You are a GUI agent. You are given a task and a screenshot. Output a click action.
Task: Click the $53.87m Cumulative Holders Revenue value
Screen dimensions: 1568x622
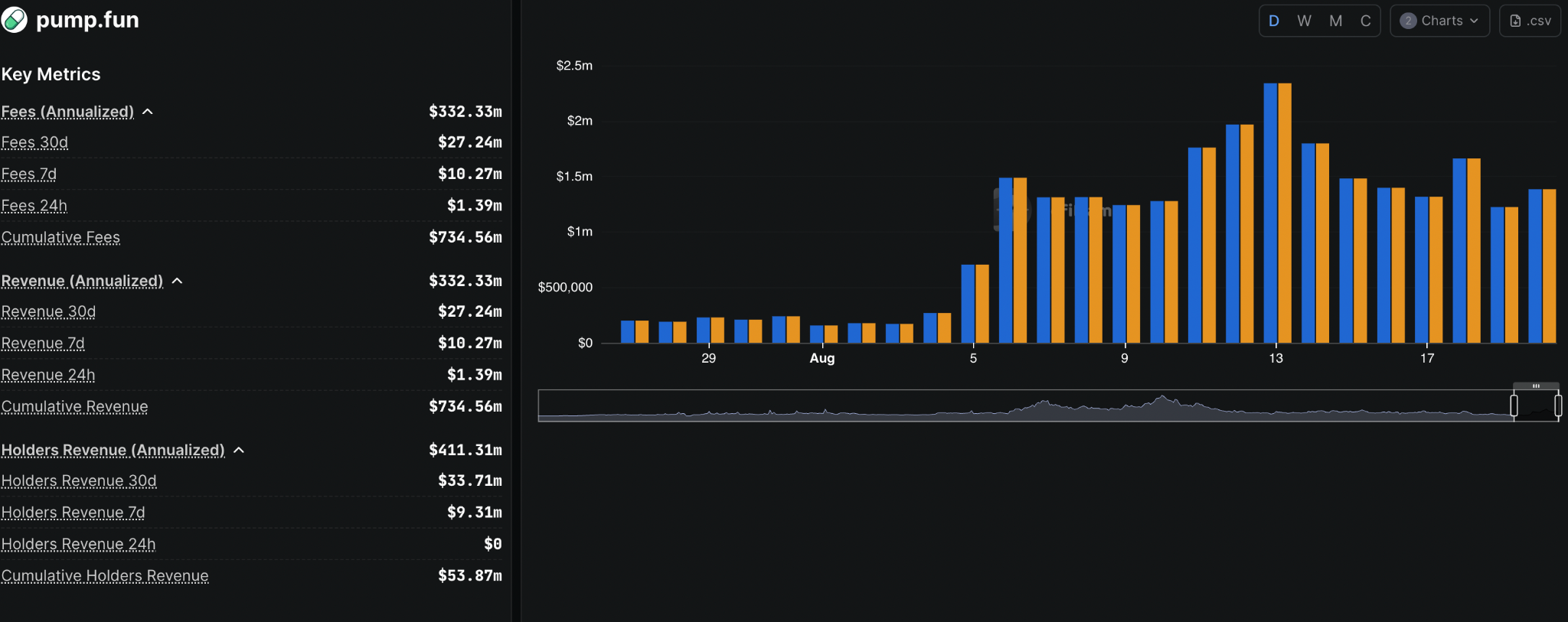click(x=470, y=575)
